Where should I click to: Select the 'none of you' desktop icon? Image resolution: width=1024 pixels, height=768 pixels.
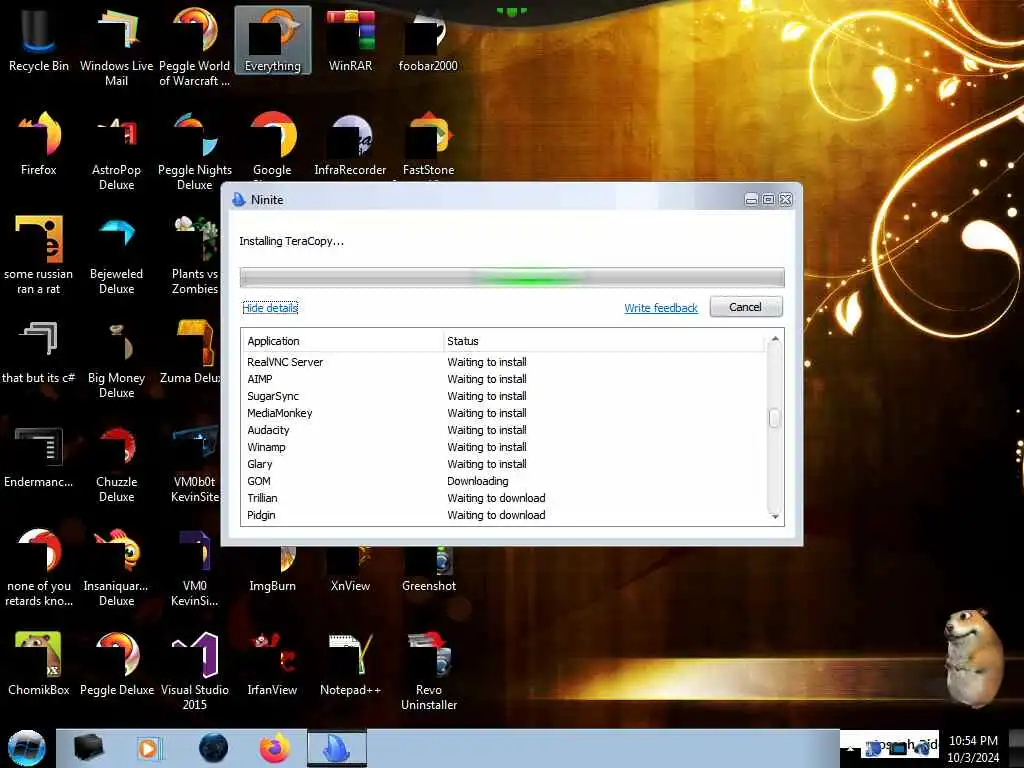pyautogui.click(x=39, y=568)
